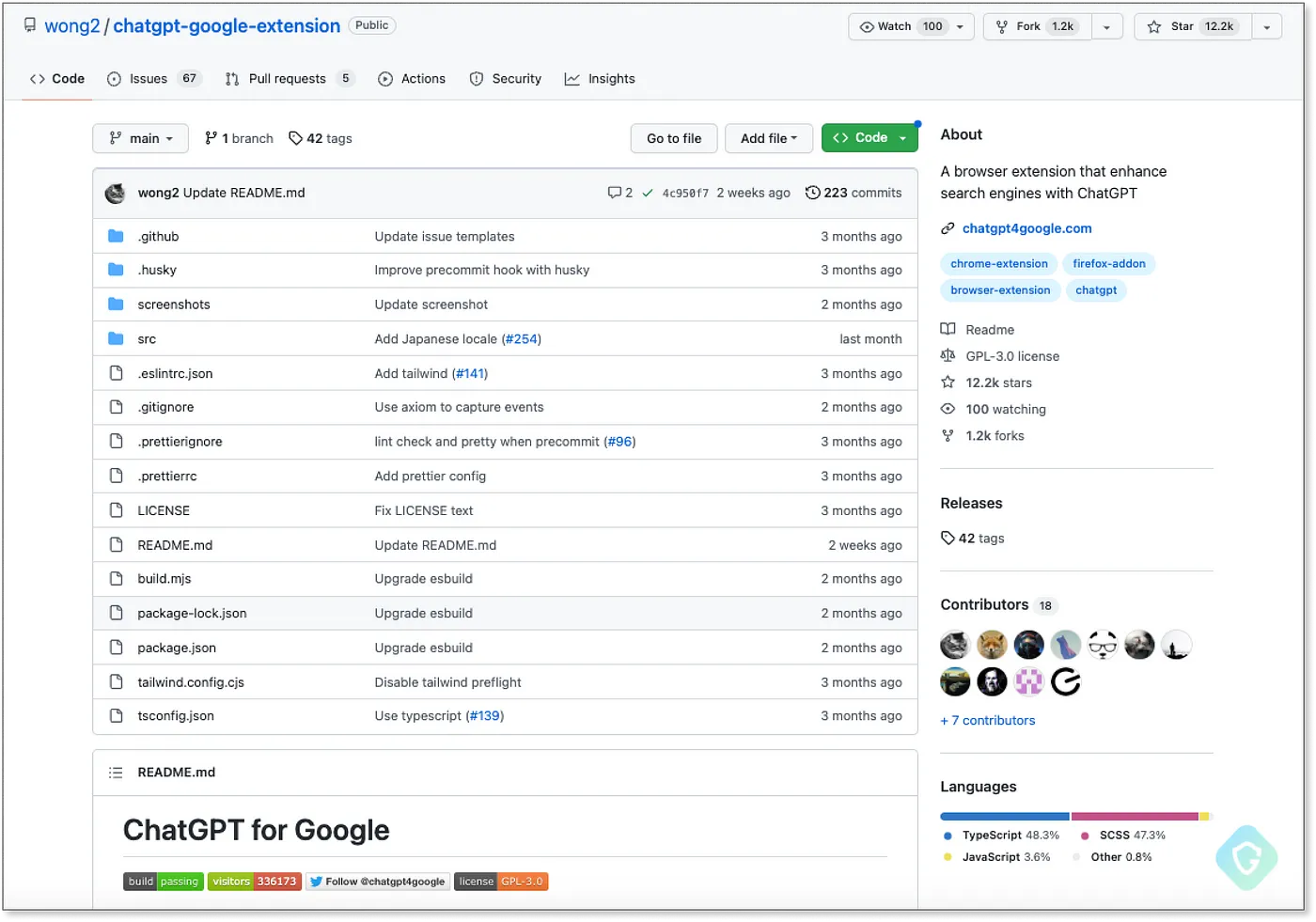Open the screenshots folder icon
The width and height of the screenshot is (1316, 922).
coord(116,305)
